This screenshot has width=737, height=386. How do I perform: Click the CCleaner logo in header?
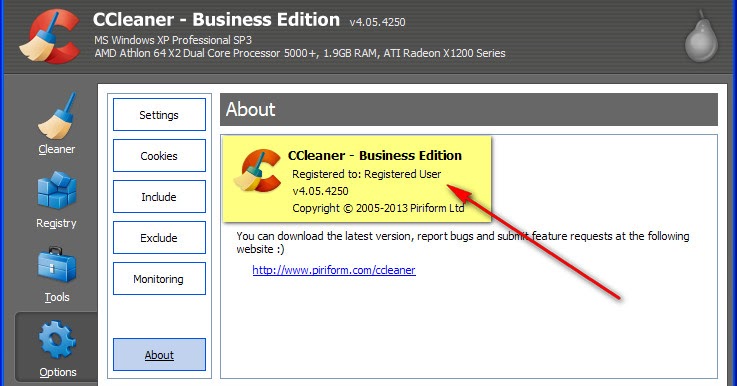point(49,37)
